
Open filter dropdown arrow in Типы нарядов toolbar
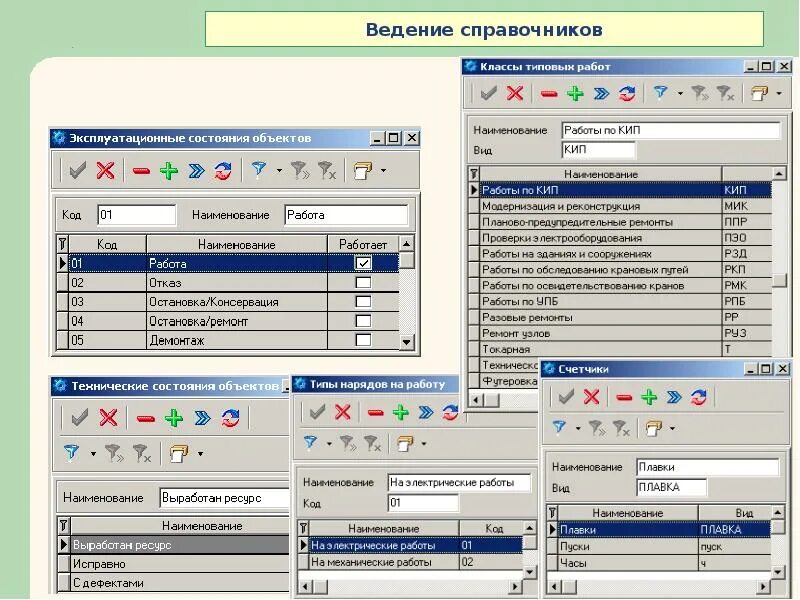coord(329,443)
